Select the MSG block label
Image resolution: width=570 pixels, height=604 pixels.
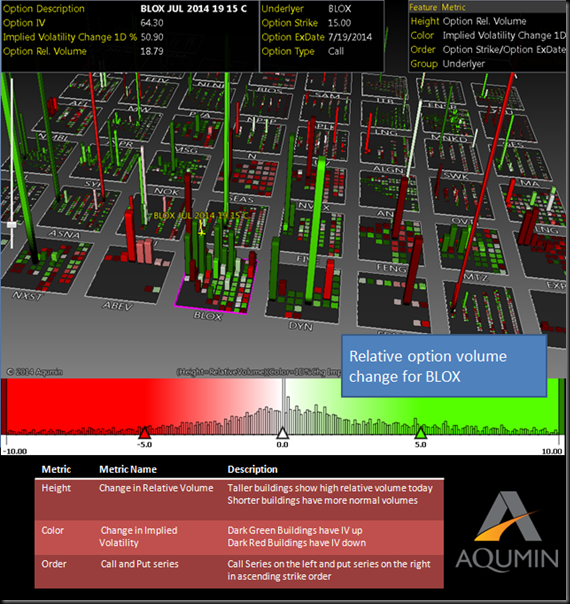[x=187, y=150]
